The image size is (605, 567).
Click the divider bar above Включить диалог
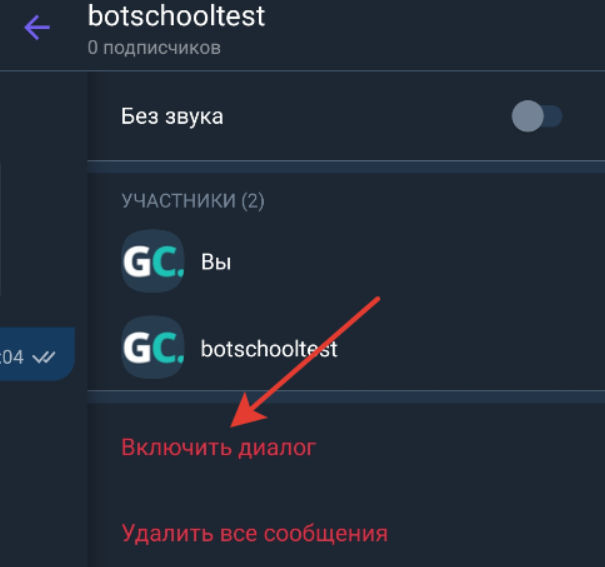coord(346,397)
